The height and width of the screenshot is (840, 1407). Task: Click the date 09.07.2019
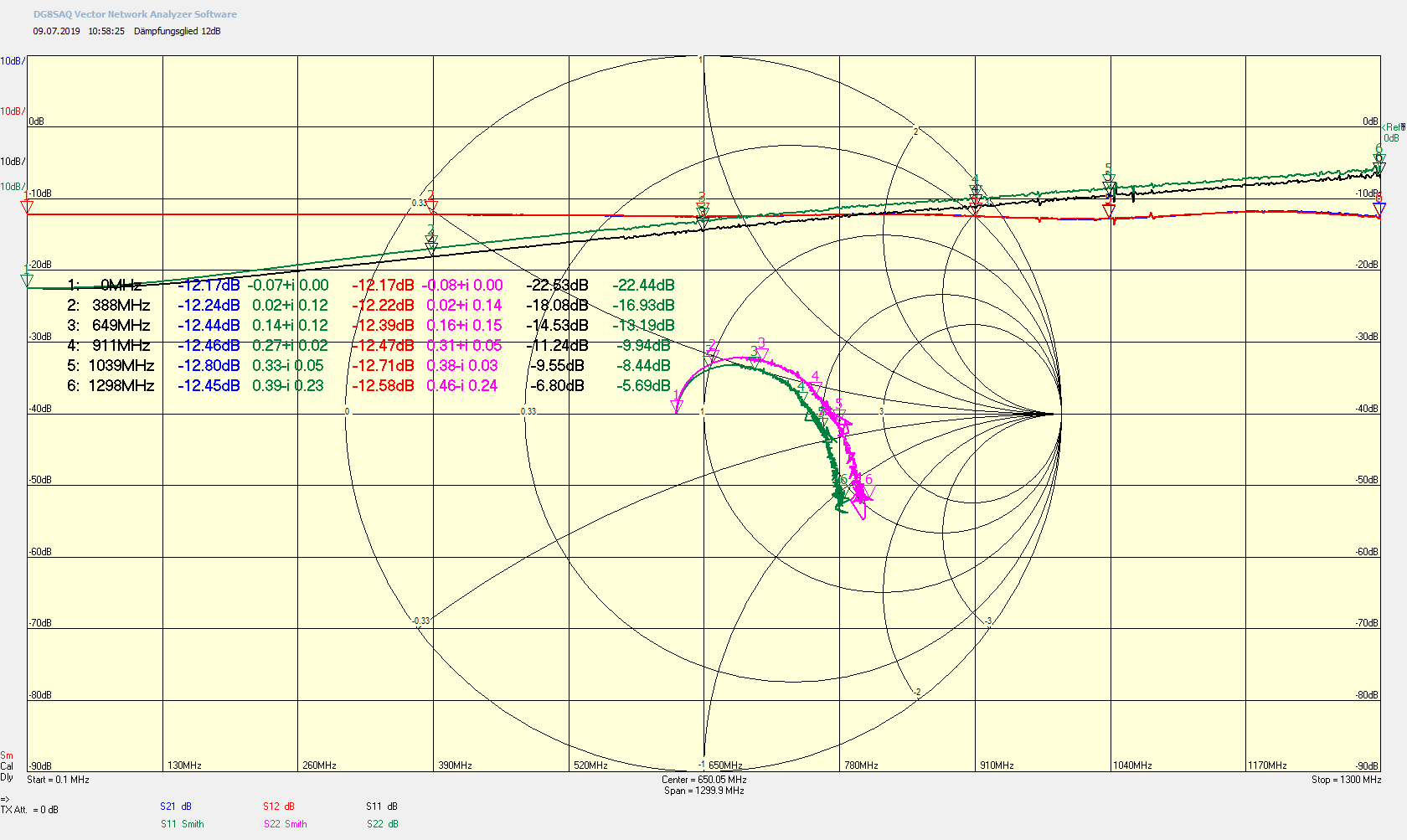pyautogui.click(x=57, y=31)
